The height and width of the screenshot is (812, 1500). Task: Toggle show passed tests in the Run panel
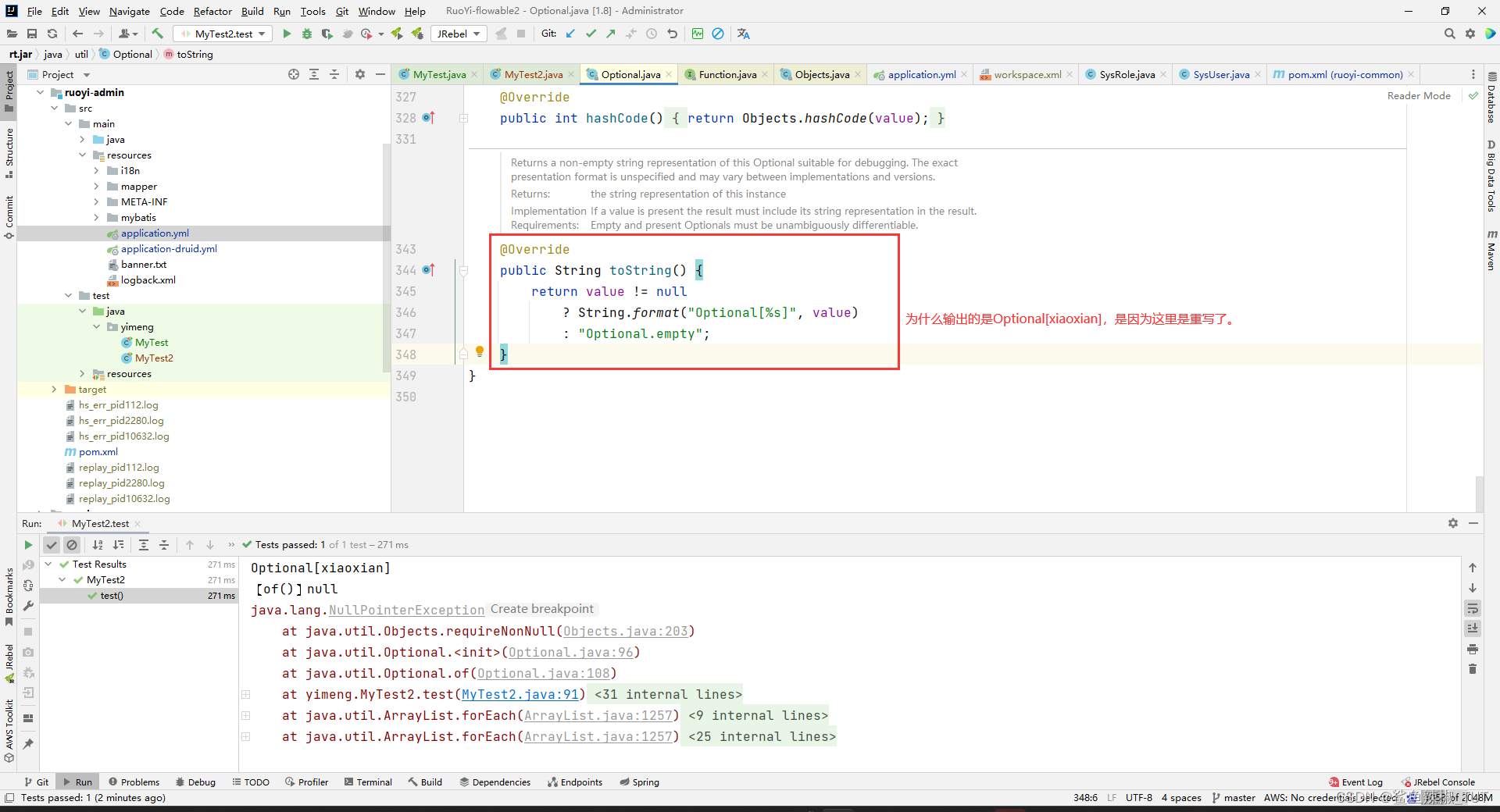point(52,545)
